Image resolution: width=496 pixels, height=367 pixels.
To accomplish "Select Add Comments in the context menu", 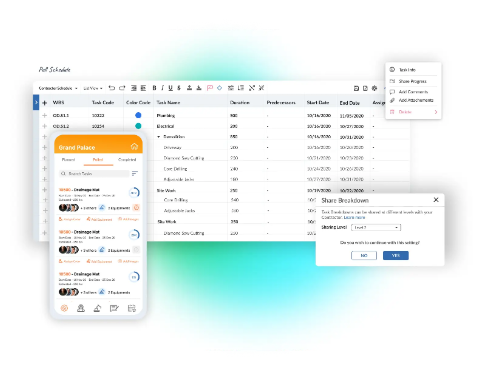I will click(x=413, y=92).
